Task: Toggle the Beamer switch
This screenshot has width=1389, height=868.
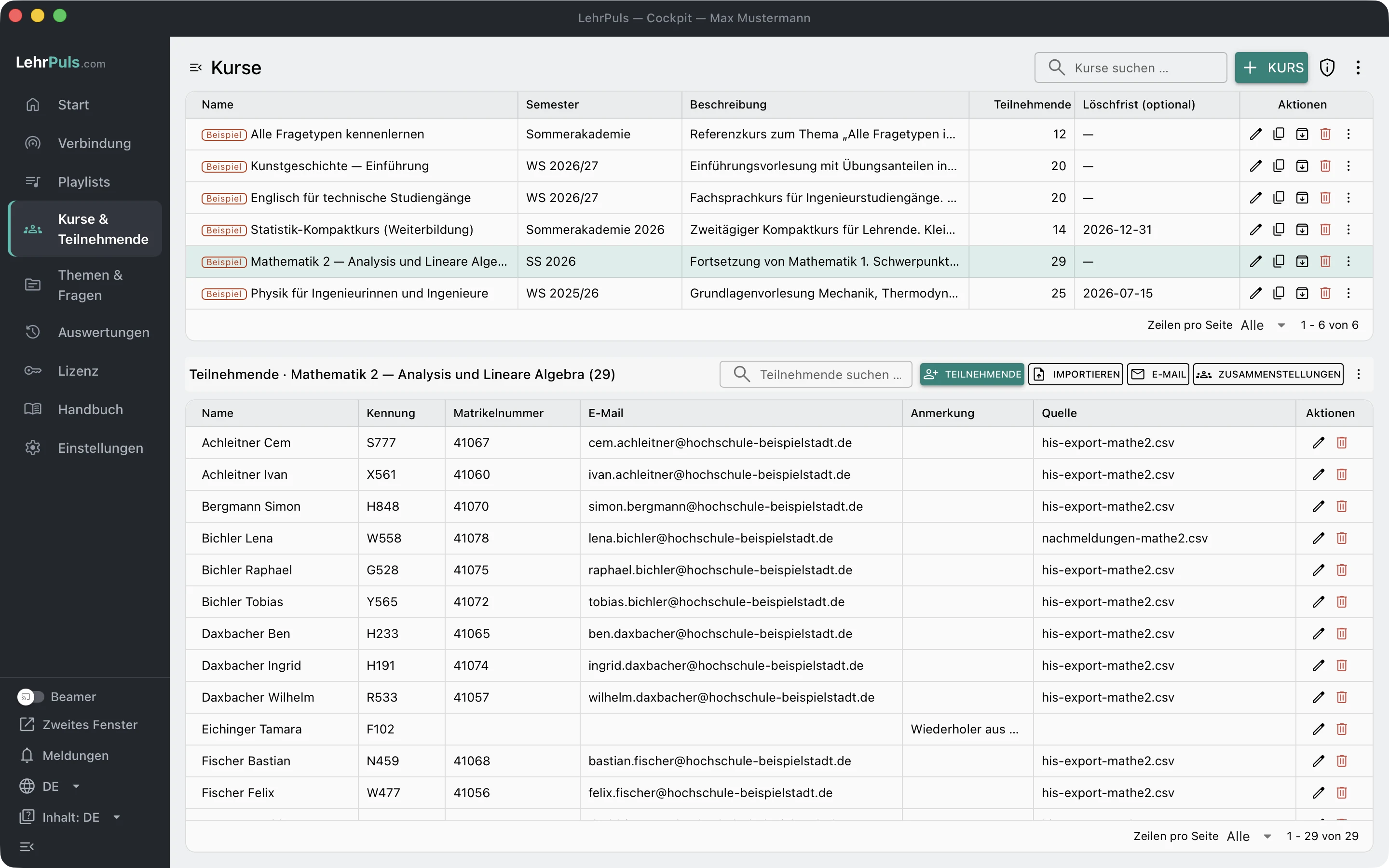Action: click(30, 697)
